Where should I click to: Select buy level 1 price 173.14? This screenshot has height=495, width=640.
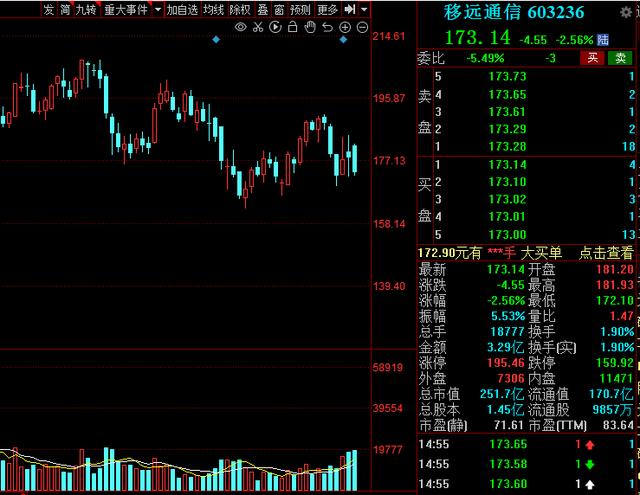pos(507,164)
